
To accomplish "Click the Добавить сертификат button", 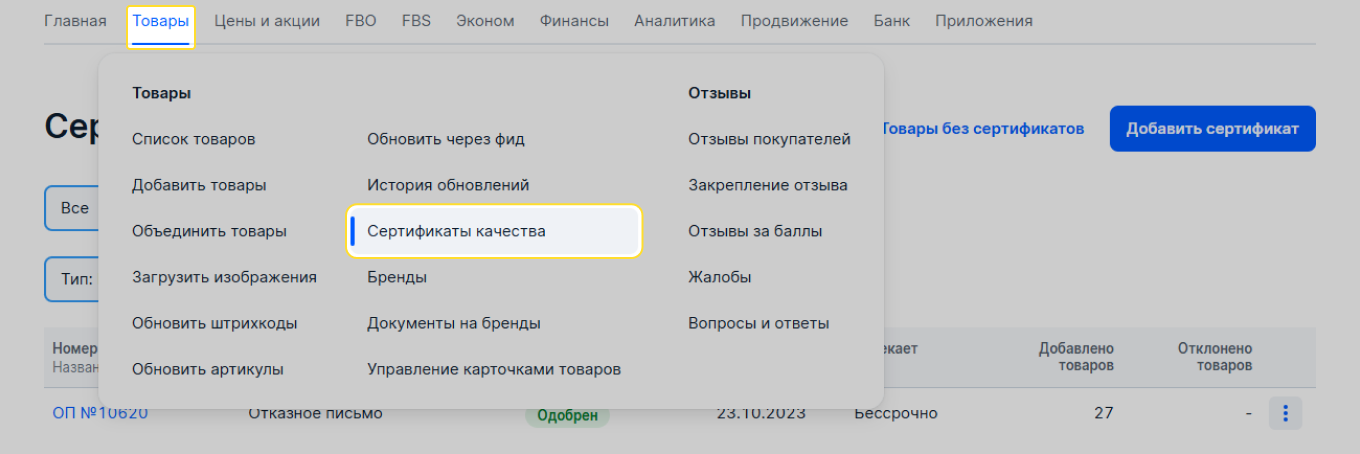I will pos(1212,129).
